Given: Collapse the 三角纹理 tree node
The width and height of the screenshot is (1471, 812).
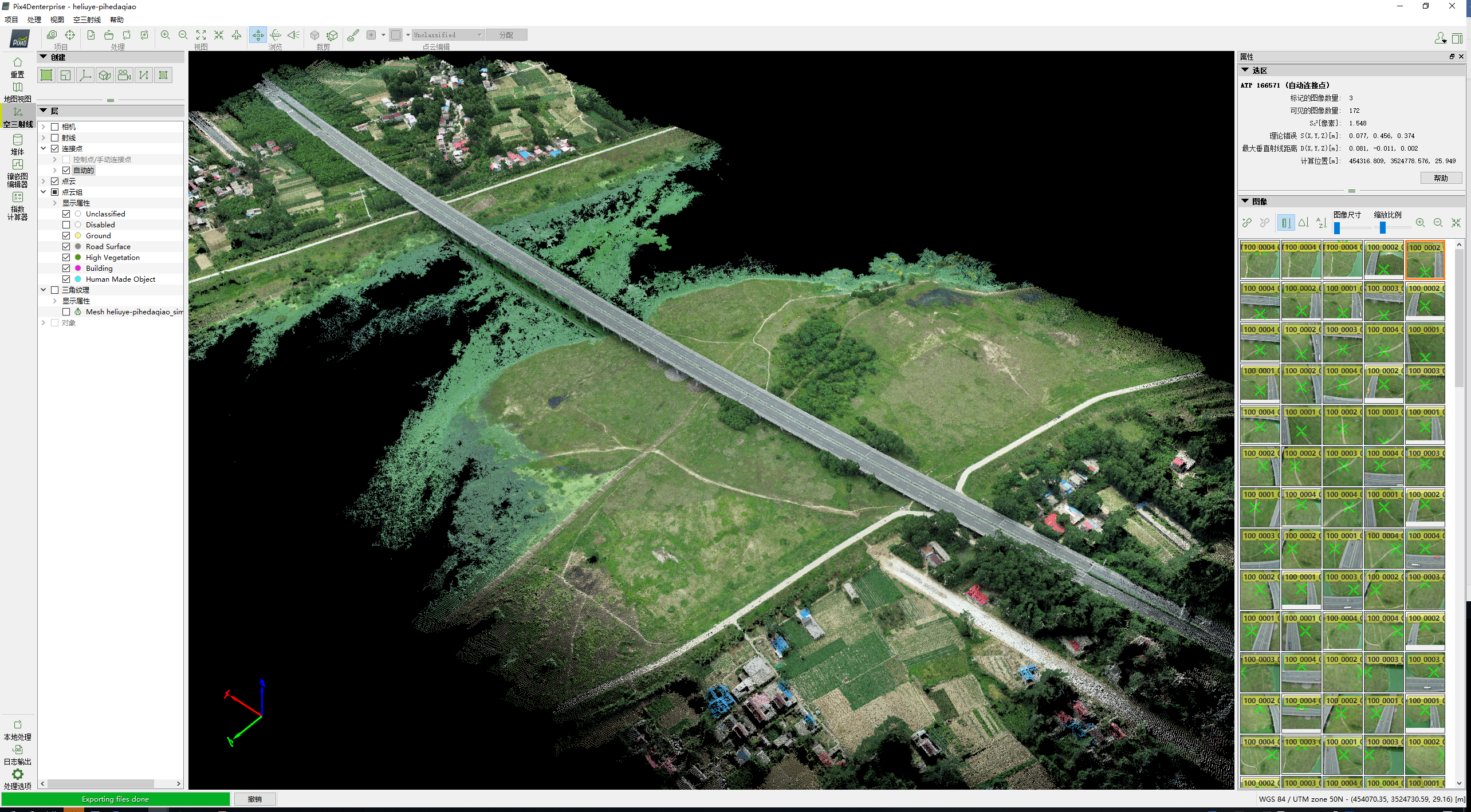Looking at the screenshot, I should [x=44, y=290].
